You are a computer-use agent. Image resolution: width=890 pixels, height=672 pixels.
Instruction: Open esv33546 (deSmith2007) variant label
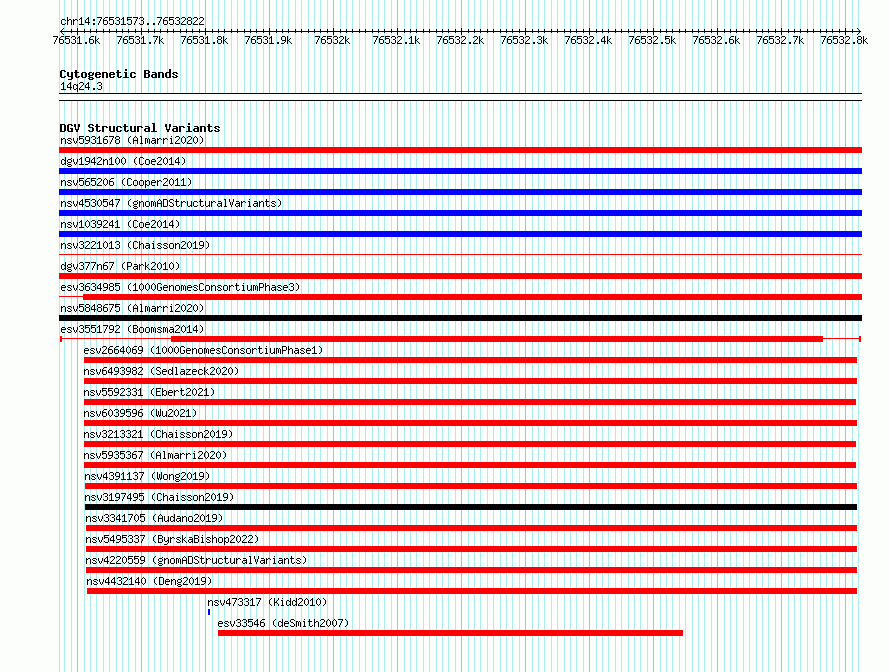(283, 623)
